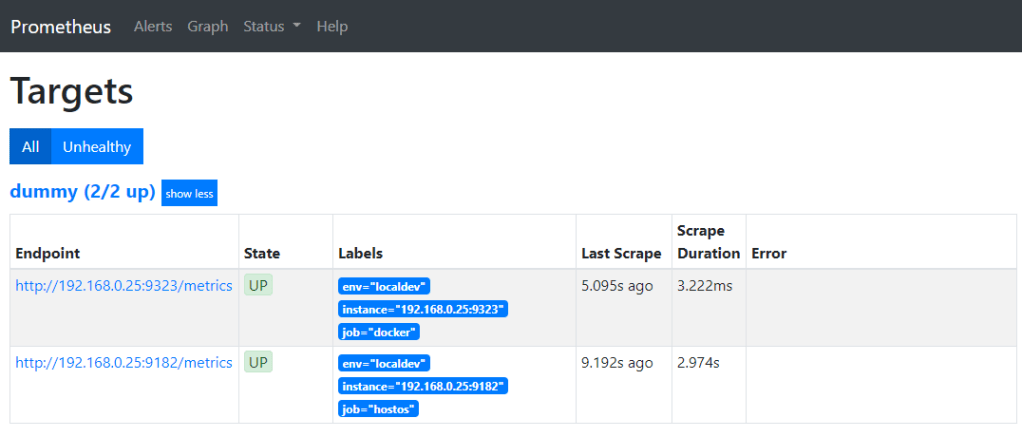Viewport: 1022px width, 437px height.
Task: Open the 192.168.0.25:9182 metrics endpoint
Action: pos(124,363)
